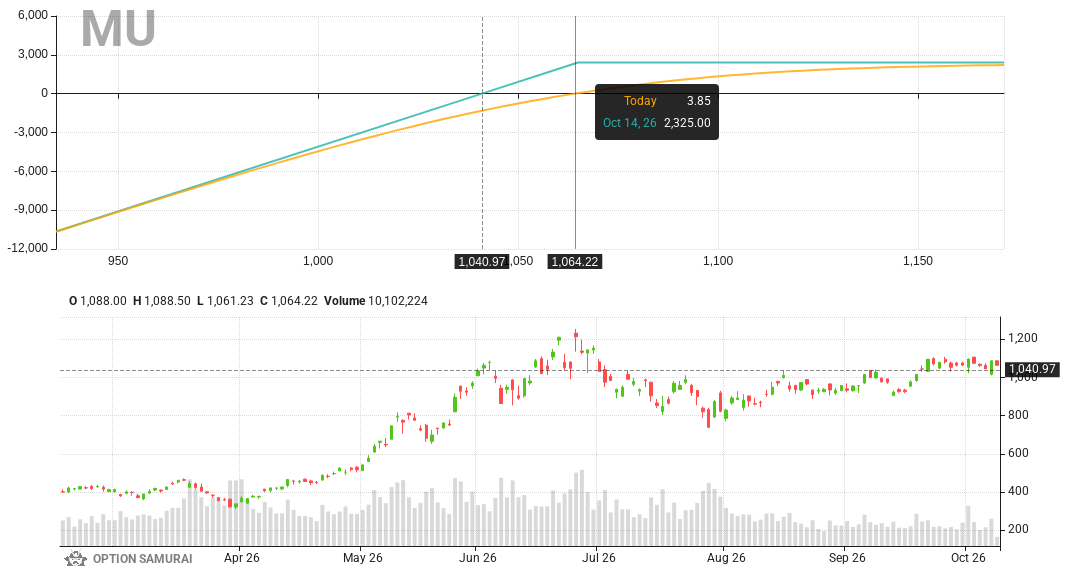This screenshot has width=1072, height=570.
Task: Click the May 26 date label
Action: tap(362, 558)
